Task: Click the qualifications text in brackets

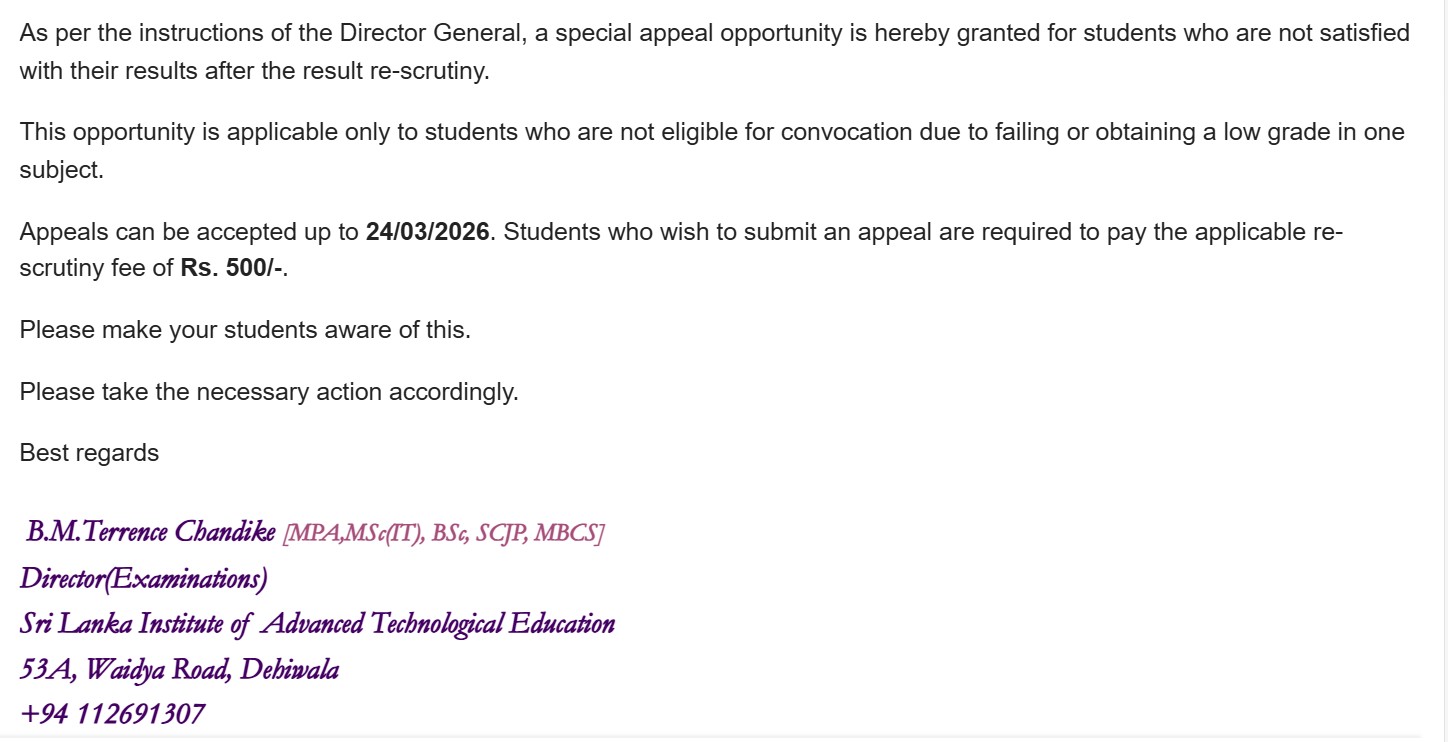Action: 444,533
